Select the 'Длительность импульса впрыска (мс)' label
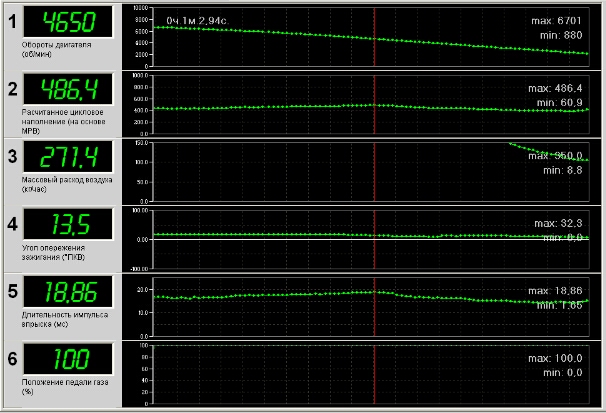Viewport: 606px width, 413px height. pos(65,320)
